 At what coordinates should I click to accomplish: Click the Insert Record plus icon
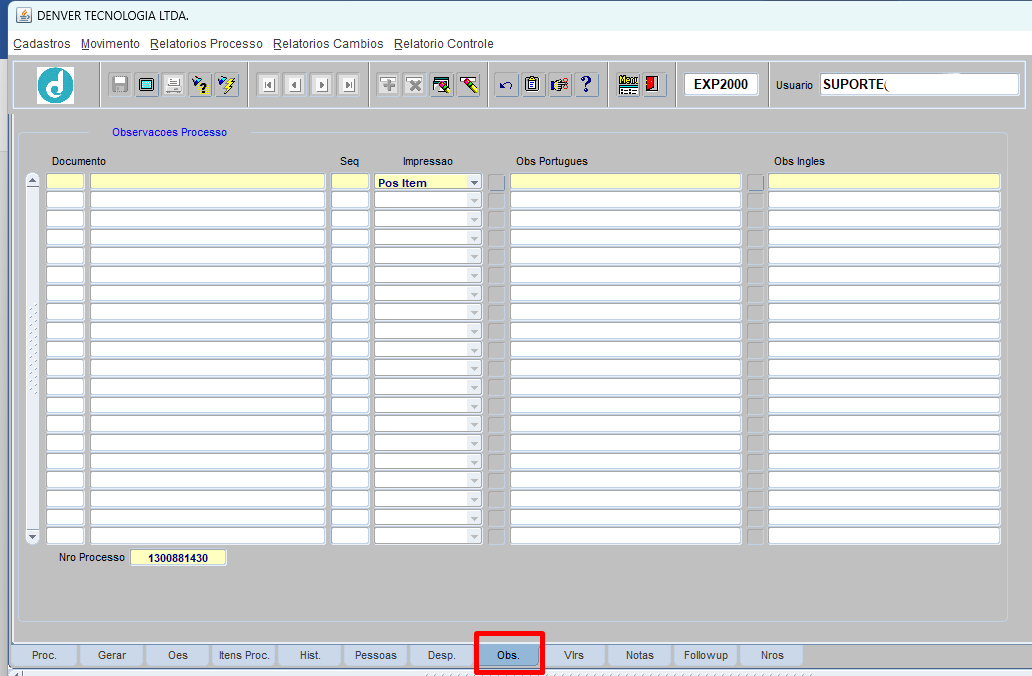tap(387, 85)
